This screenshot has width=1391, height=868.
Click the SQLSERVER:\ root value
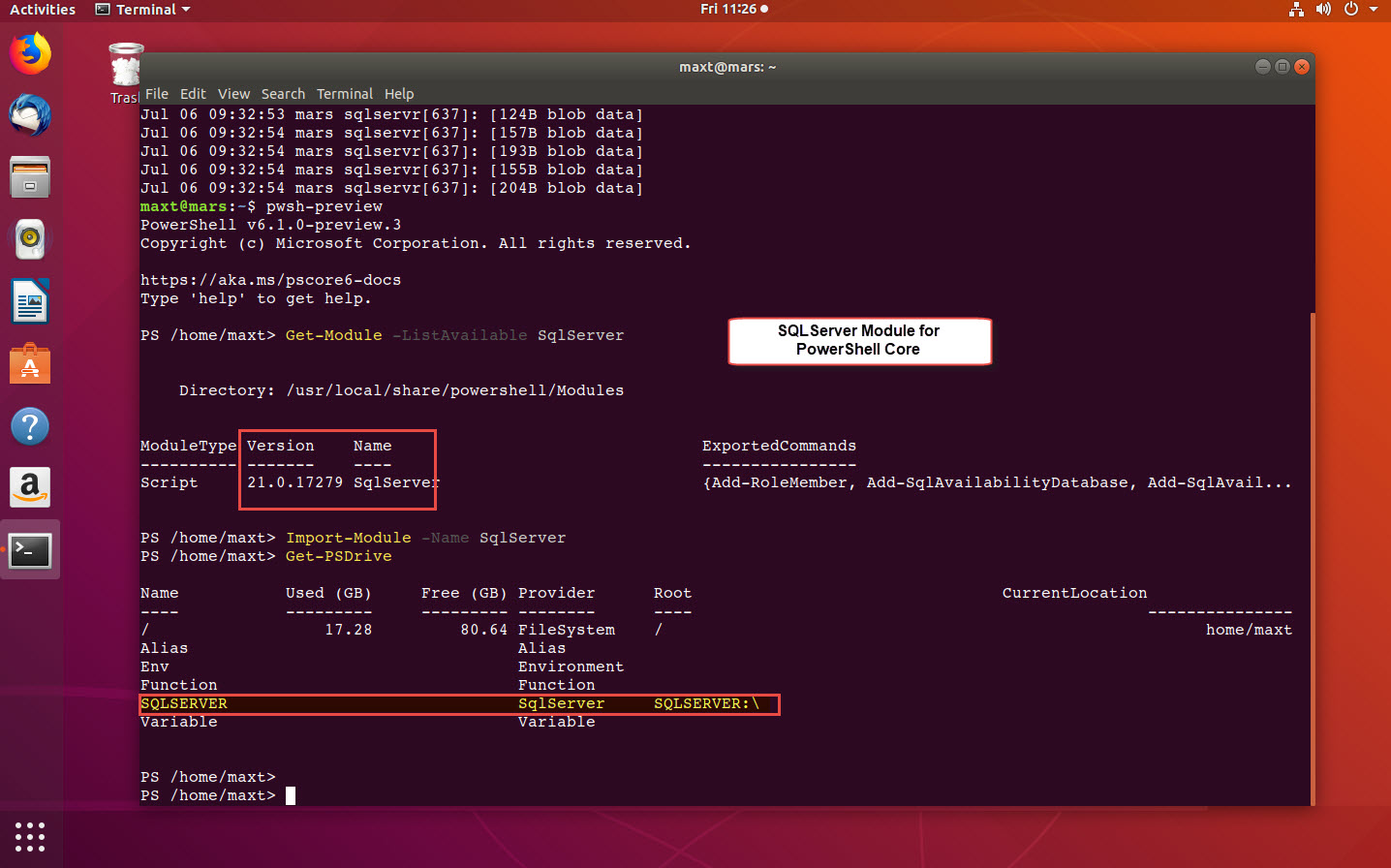pyautogui.click(x=706, y=704)
